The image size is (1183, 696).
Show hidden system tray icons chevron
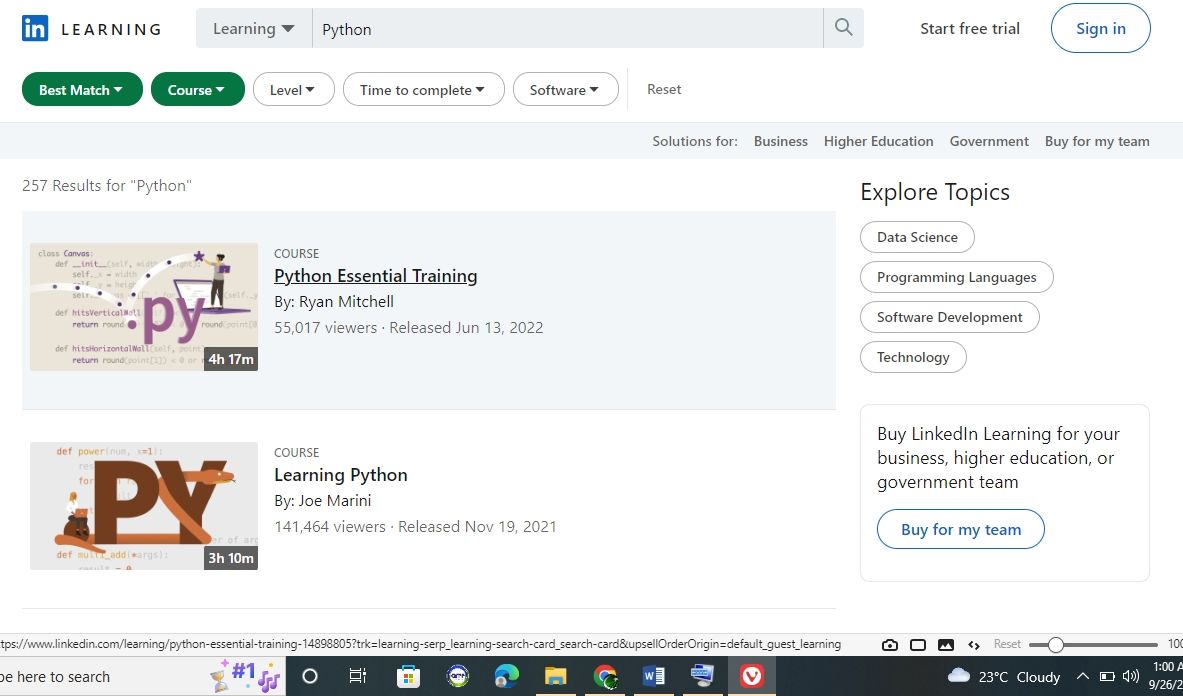point(1082,676)
